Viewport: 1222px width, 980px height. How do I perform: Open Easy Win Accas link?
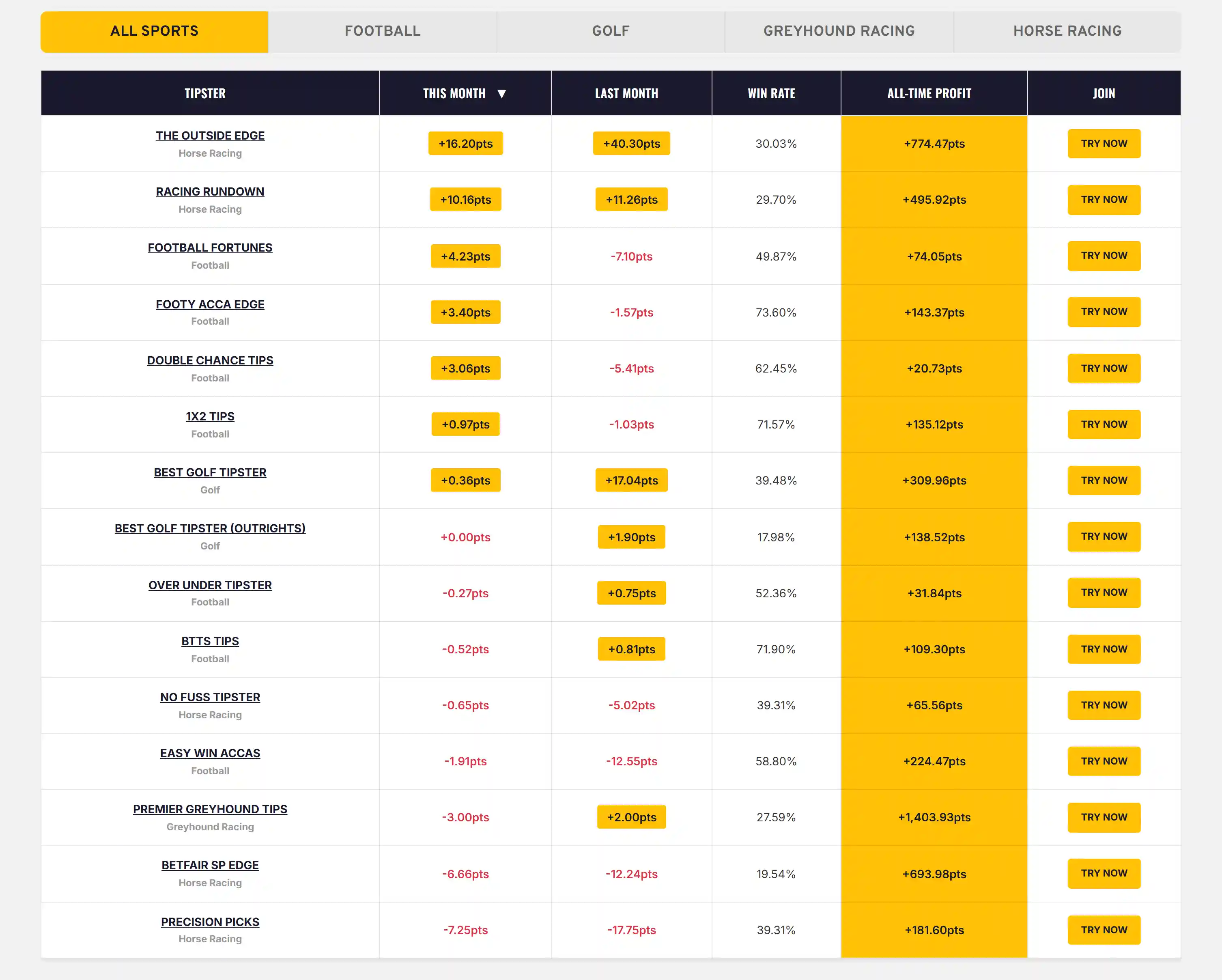[x=210, y=754]
